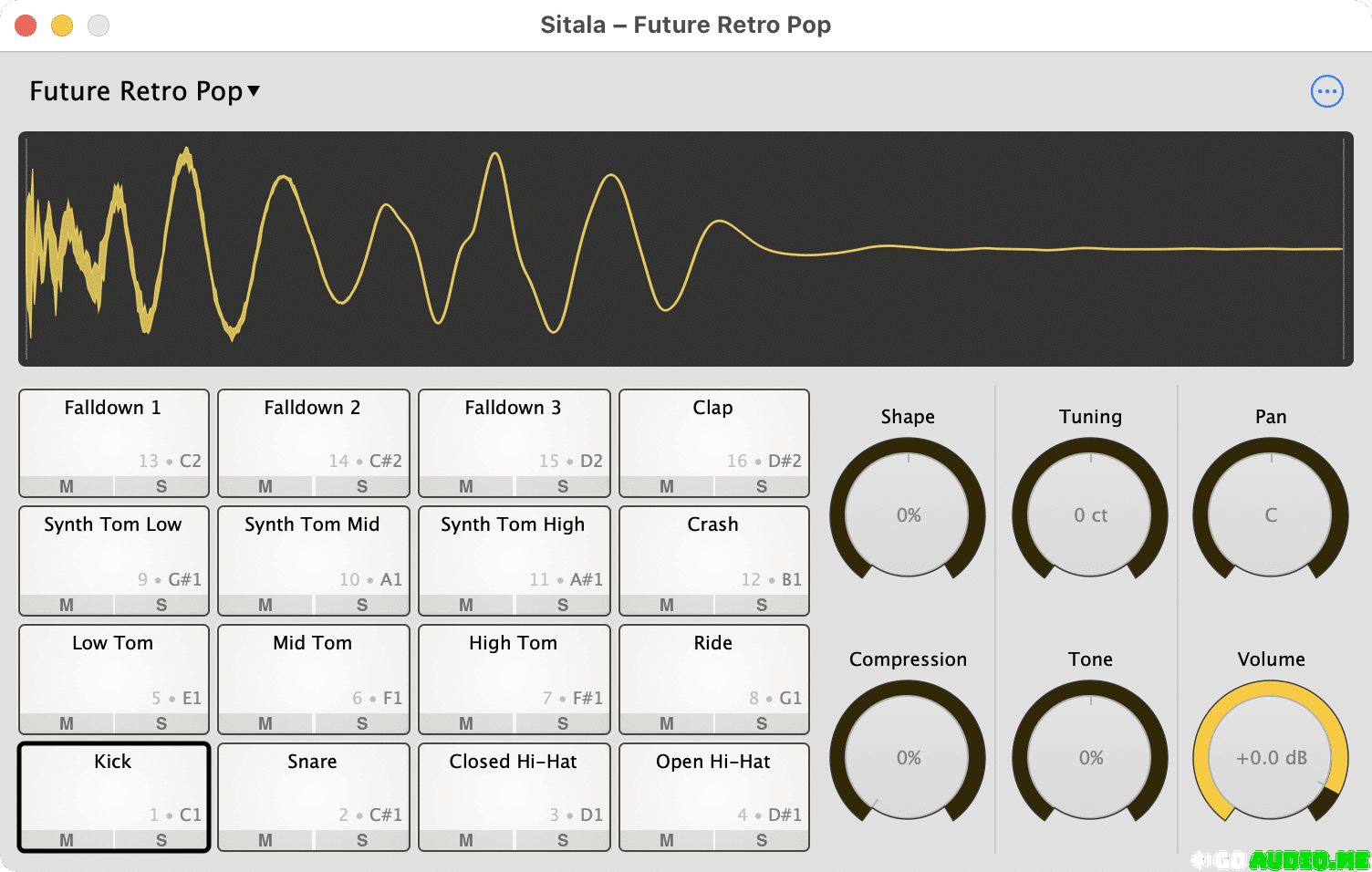Solo the Crash pad
1372x872 pixels.
click(x=762, y=605)
